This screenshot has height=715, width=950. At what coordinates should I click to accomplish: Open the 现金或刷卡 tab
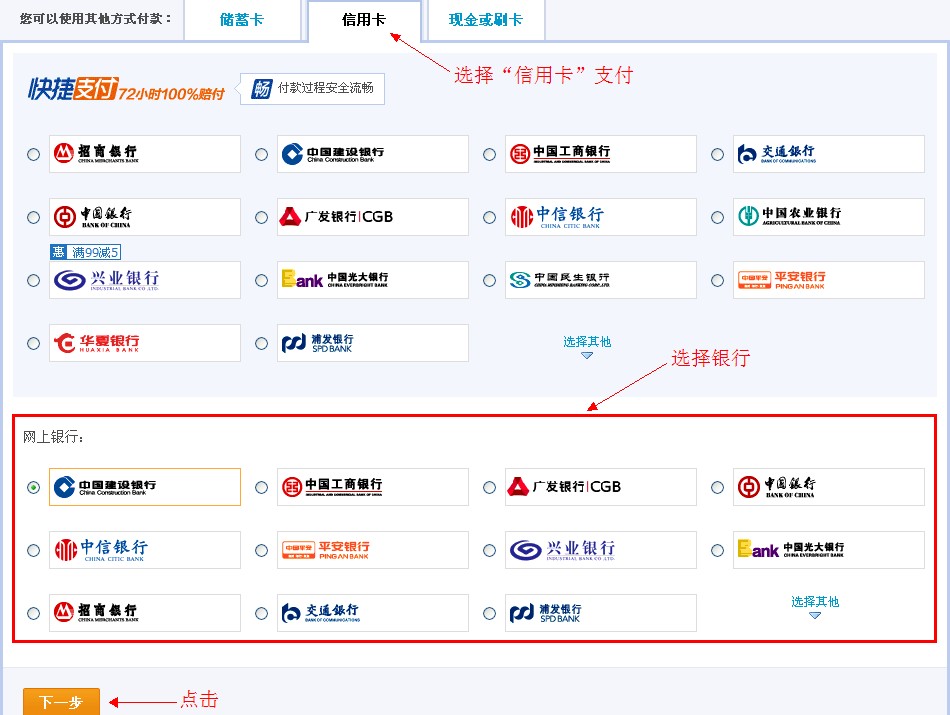[486, 20]
